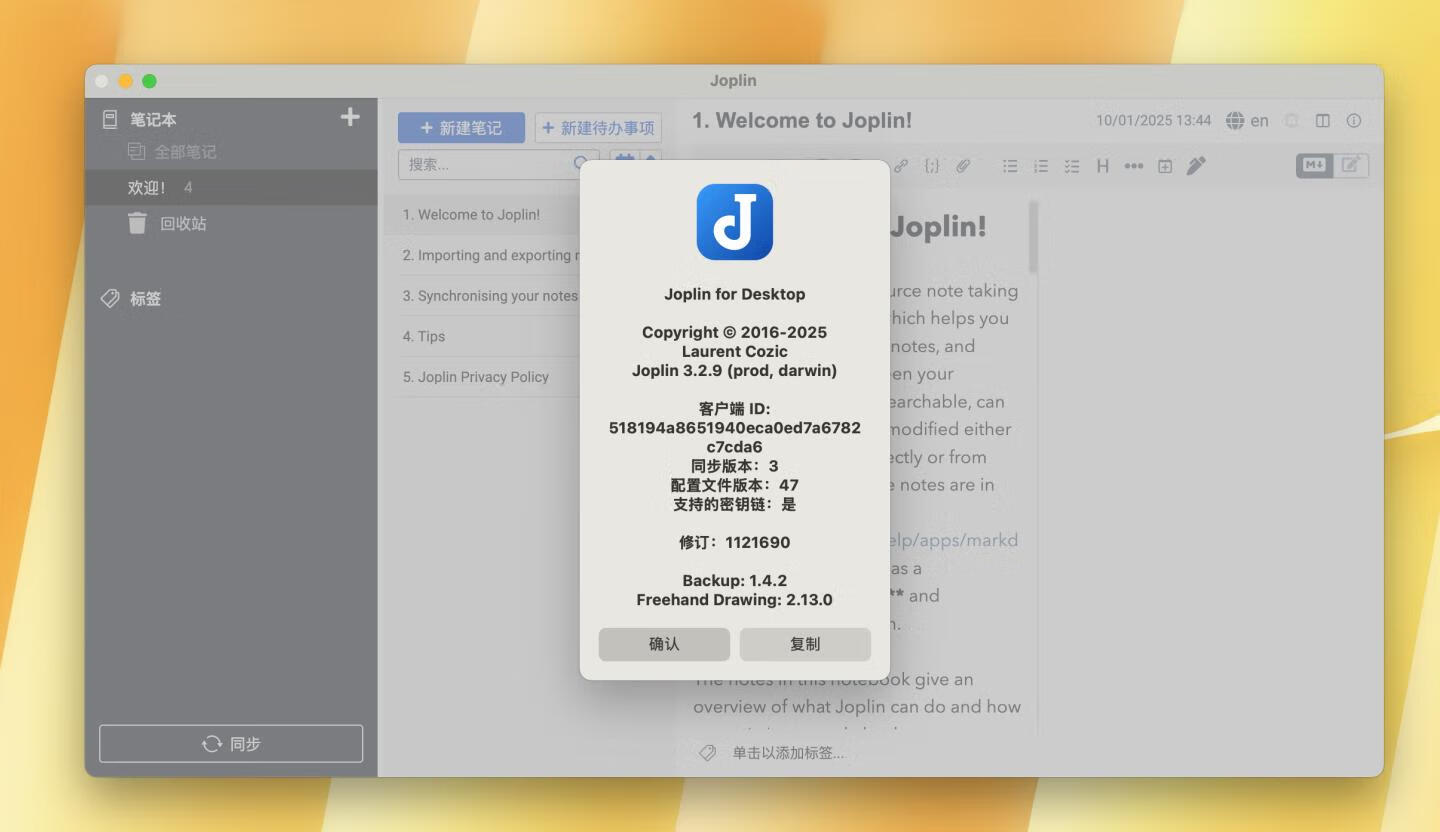This screenshot has height=832, width=1440.
Task: Switch to rich text editor toggle
Action: [1351, 165]
